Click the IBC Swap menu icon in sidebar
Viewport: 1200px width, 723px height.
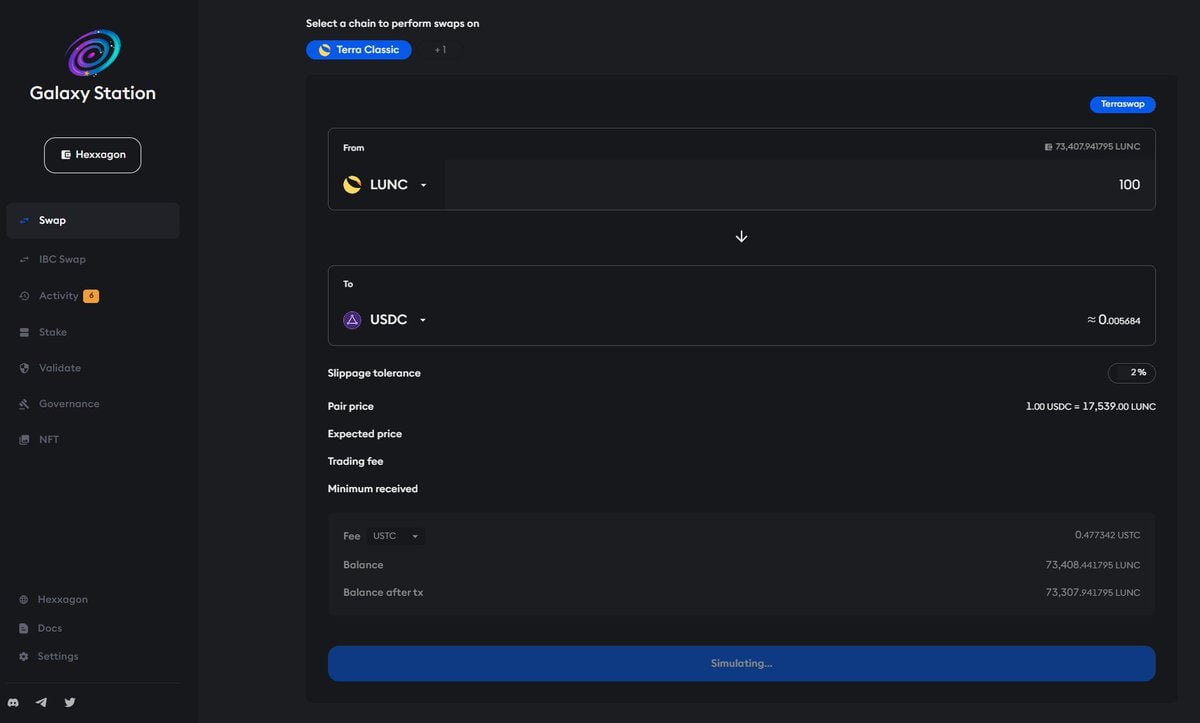point(24,260)
